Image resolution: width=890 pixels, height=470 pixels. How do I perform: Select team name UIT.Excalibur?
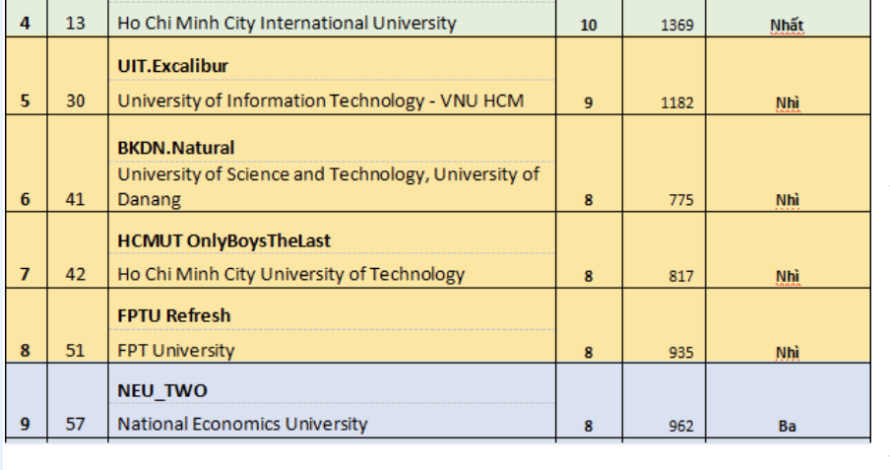pos(173,66)
